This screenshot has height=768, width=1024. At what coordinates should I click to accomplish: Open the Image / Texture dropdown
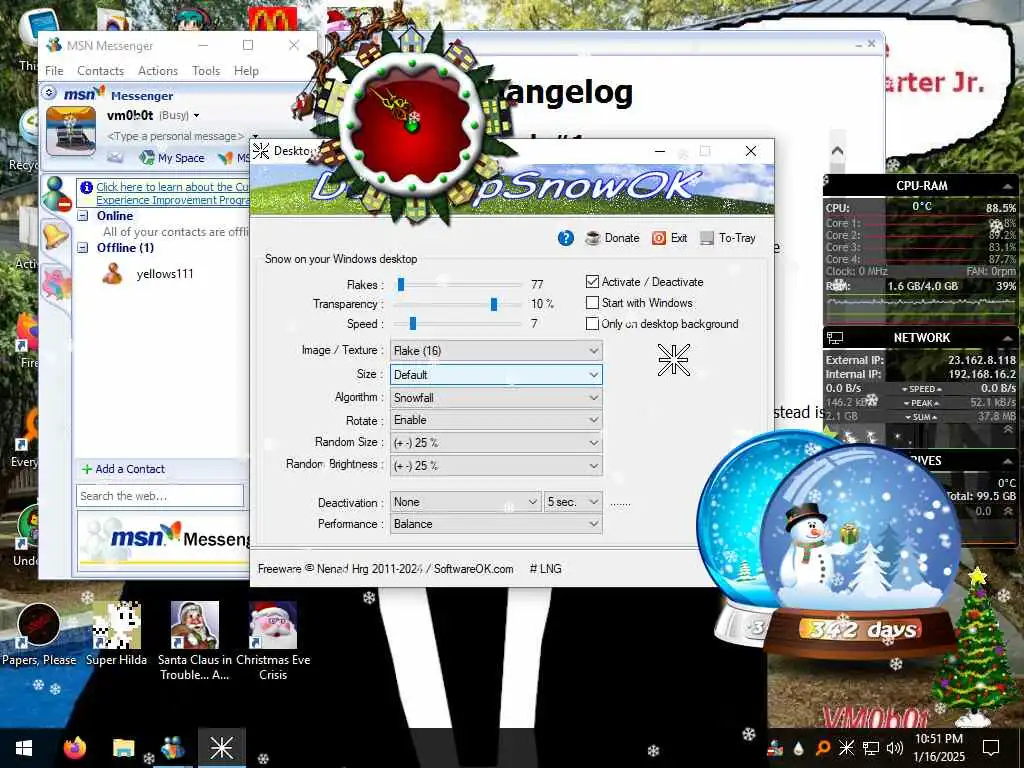(x=496, y=351)
